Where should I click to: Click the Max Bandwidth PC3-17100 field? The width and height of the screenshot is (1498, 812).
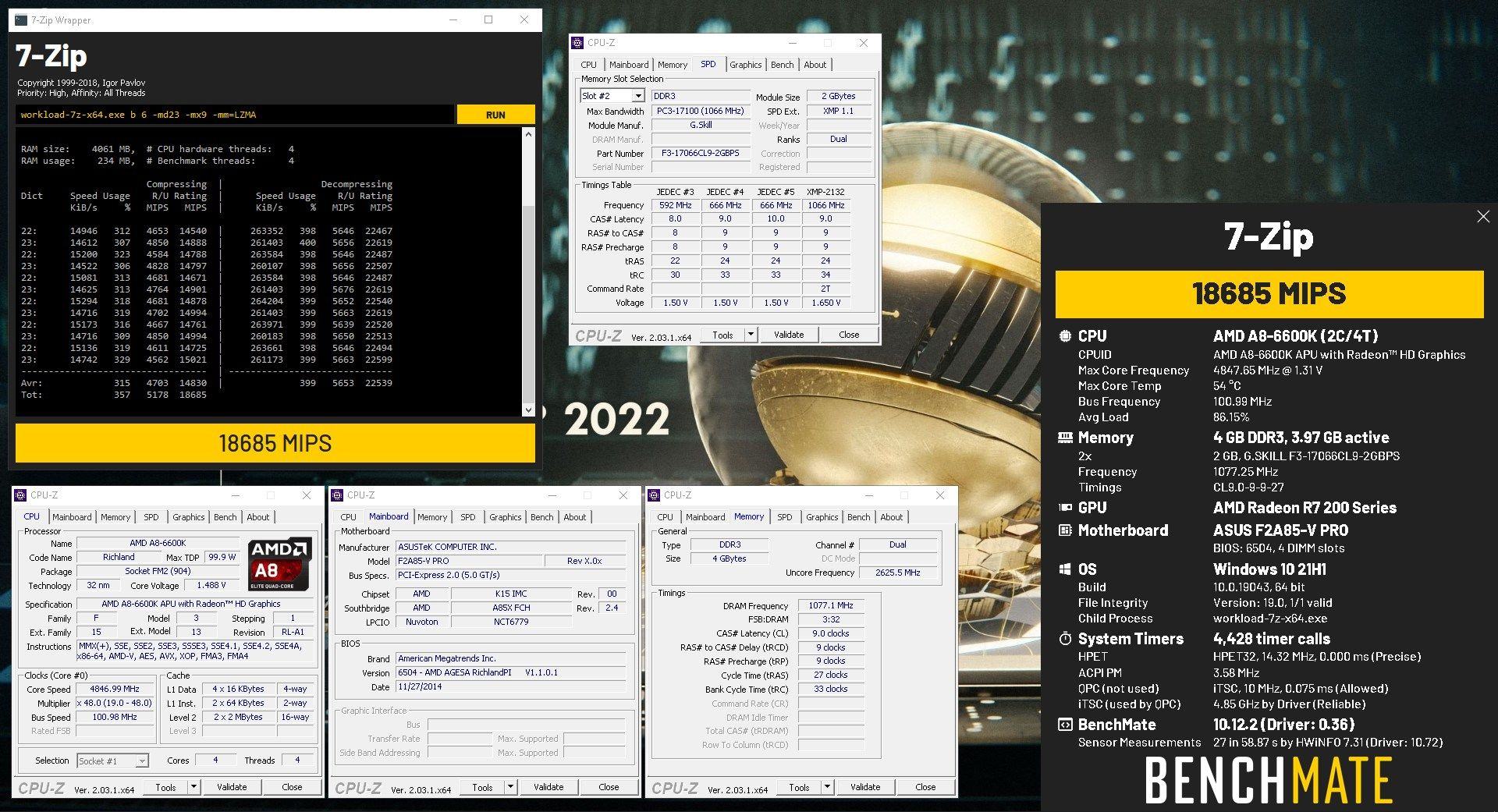pos(700,112)
